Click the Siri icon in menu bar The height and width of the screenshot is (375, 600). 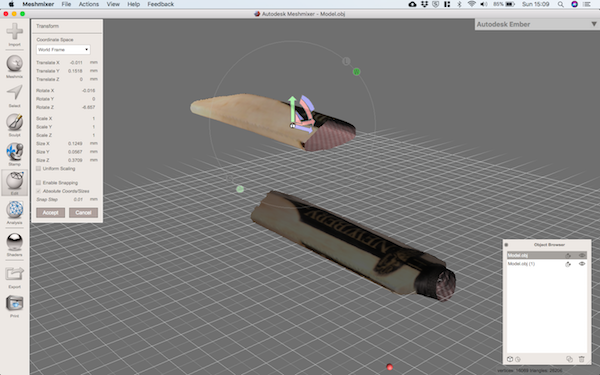[x=574, y=4]
